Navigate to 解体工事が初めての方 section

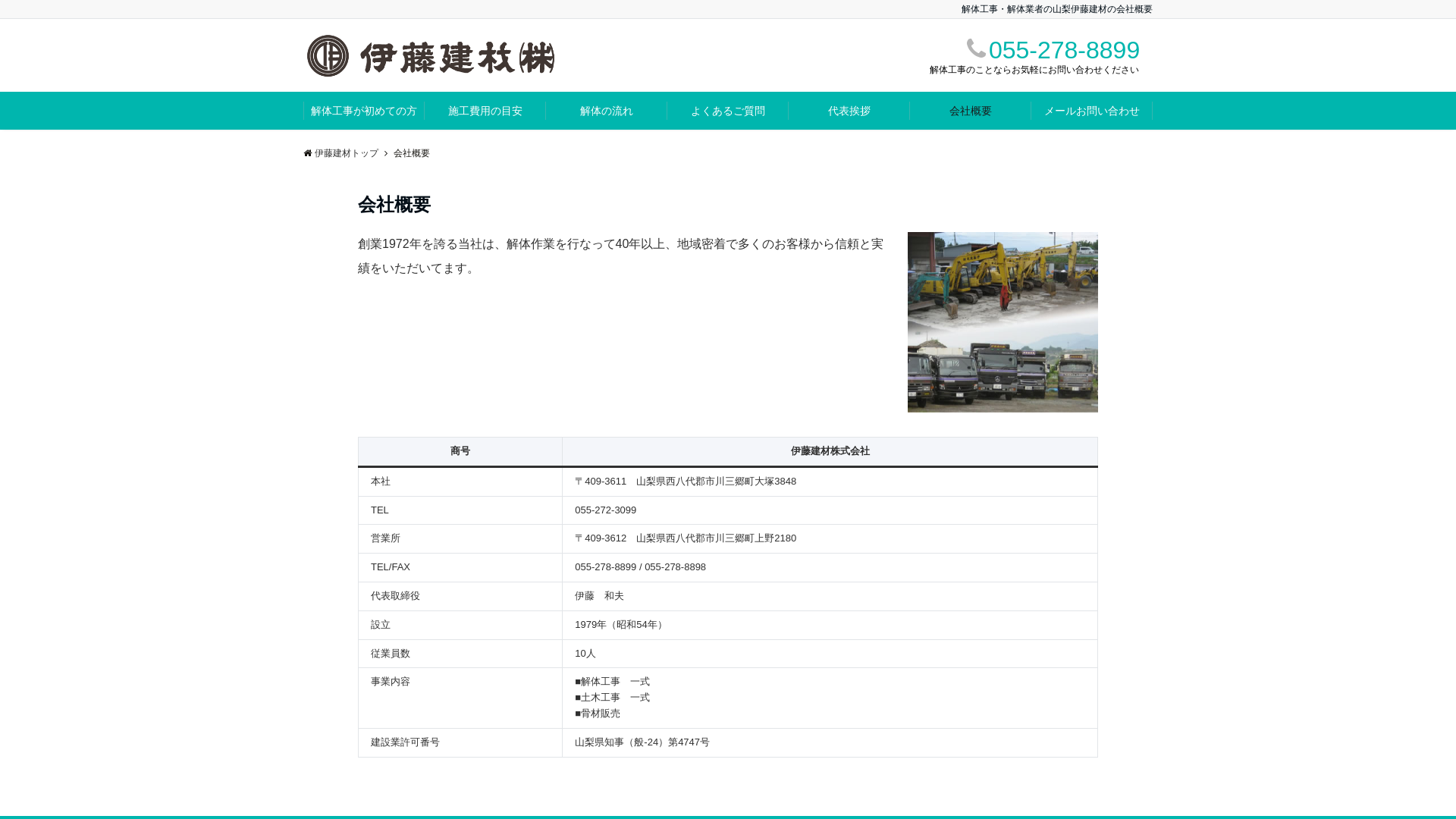[363, 111]
